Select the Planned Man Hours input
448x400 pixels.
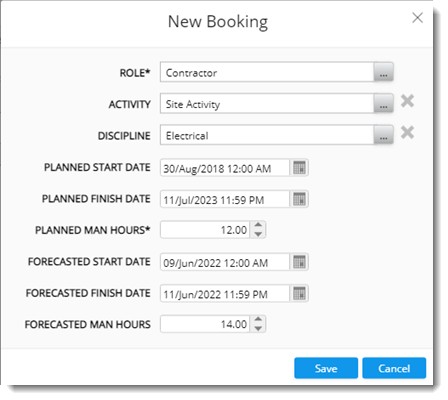point(206,230)
